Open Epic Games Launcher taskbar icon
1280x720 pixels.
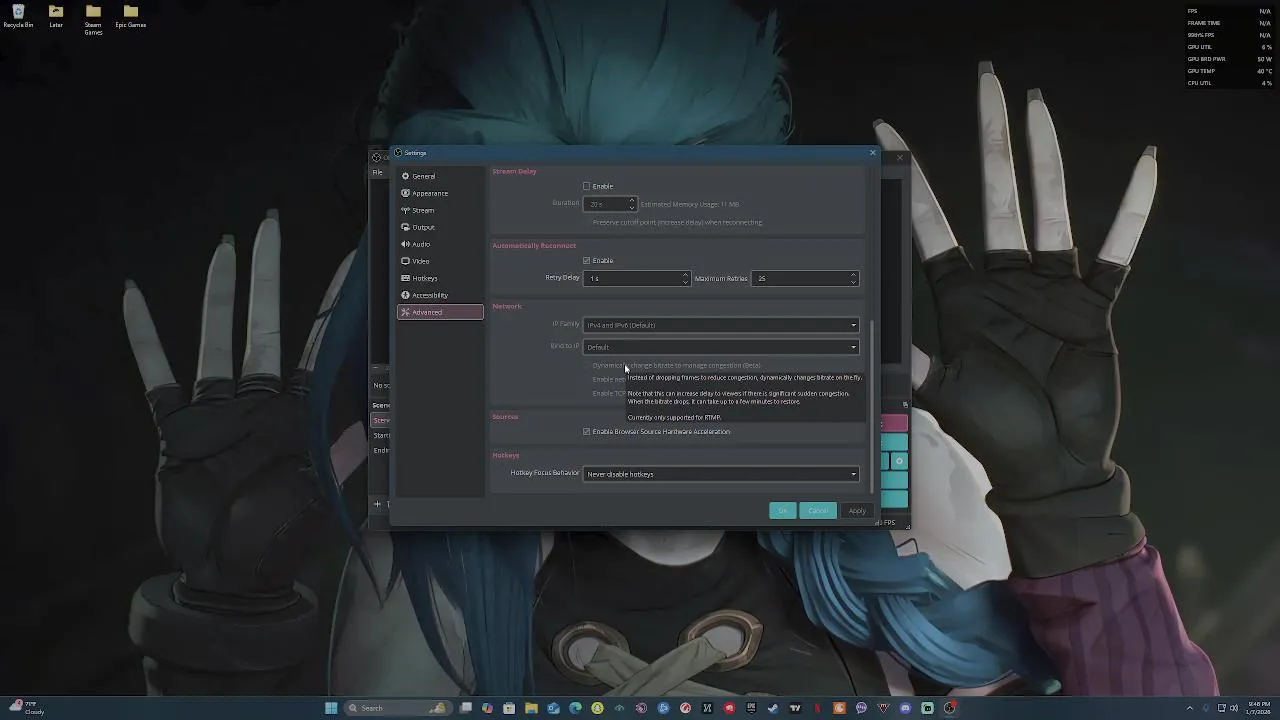[x=751, y=708]
